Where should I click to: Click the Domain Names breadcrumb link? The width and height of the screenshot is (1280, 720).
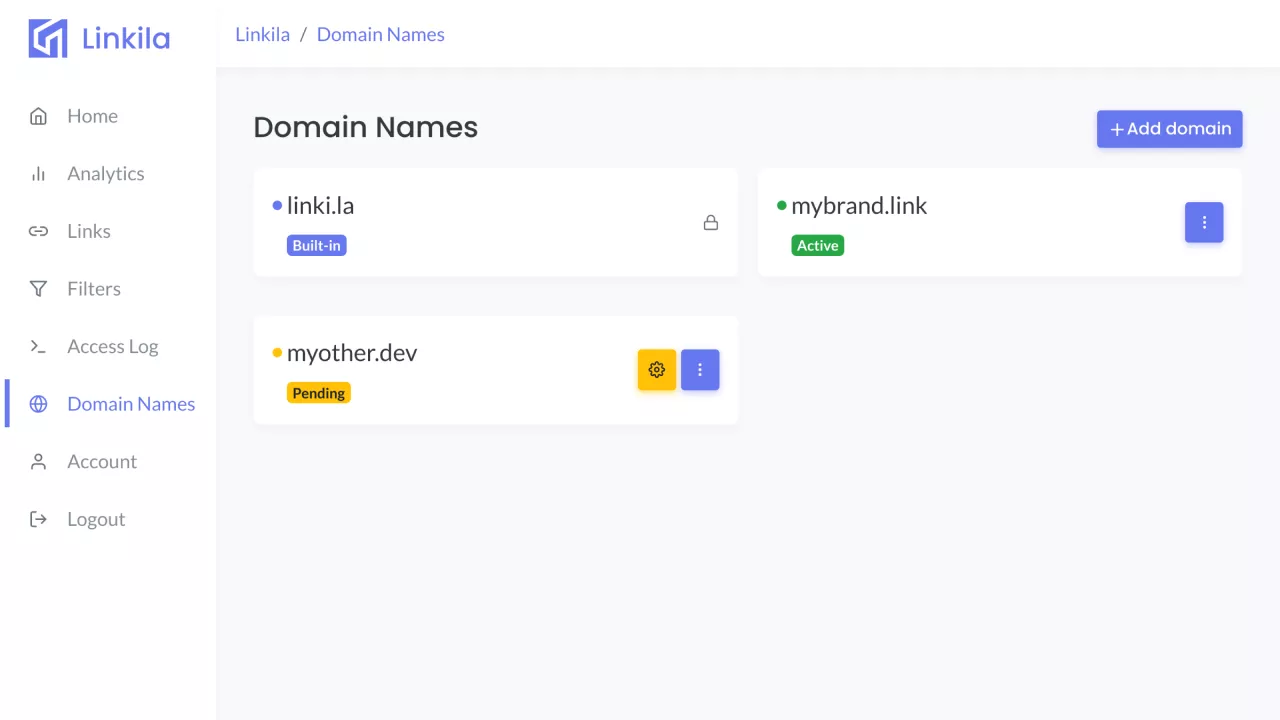(380, 35)
